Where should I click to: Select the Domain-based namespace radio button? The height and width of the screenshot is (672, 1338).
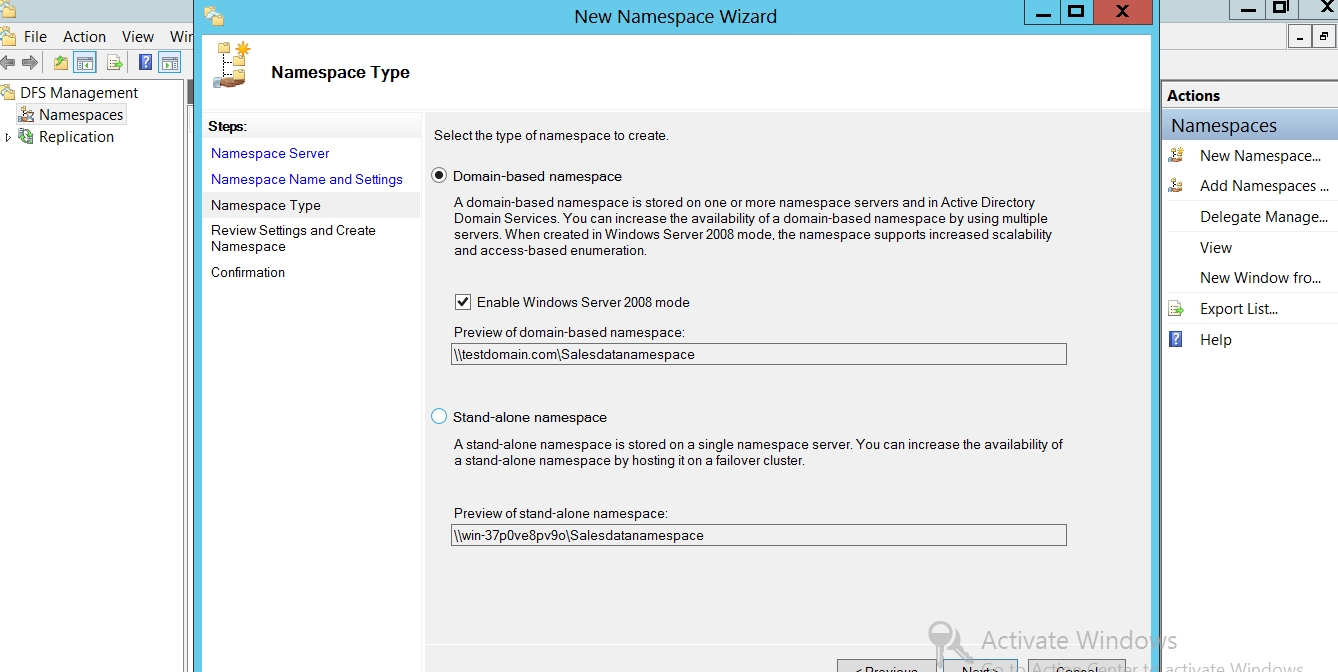tap(439, 176)
